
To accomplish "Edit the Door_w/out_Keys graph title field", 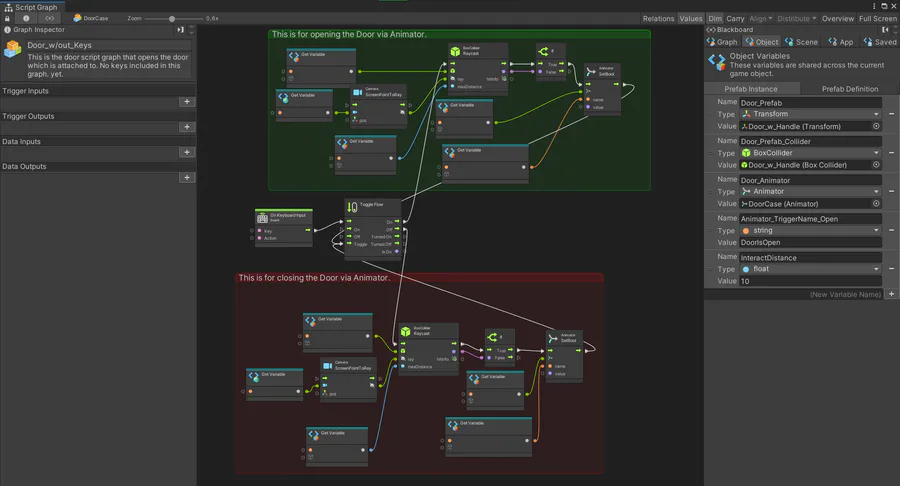I will [x=108, y=45].
